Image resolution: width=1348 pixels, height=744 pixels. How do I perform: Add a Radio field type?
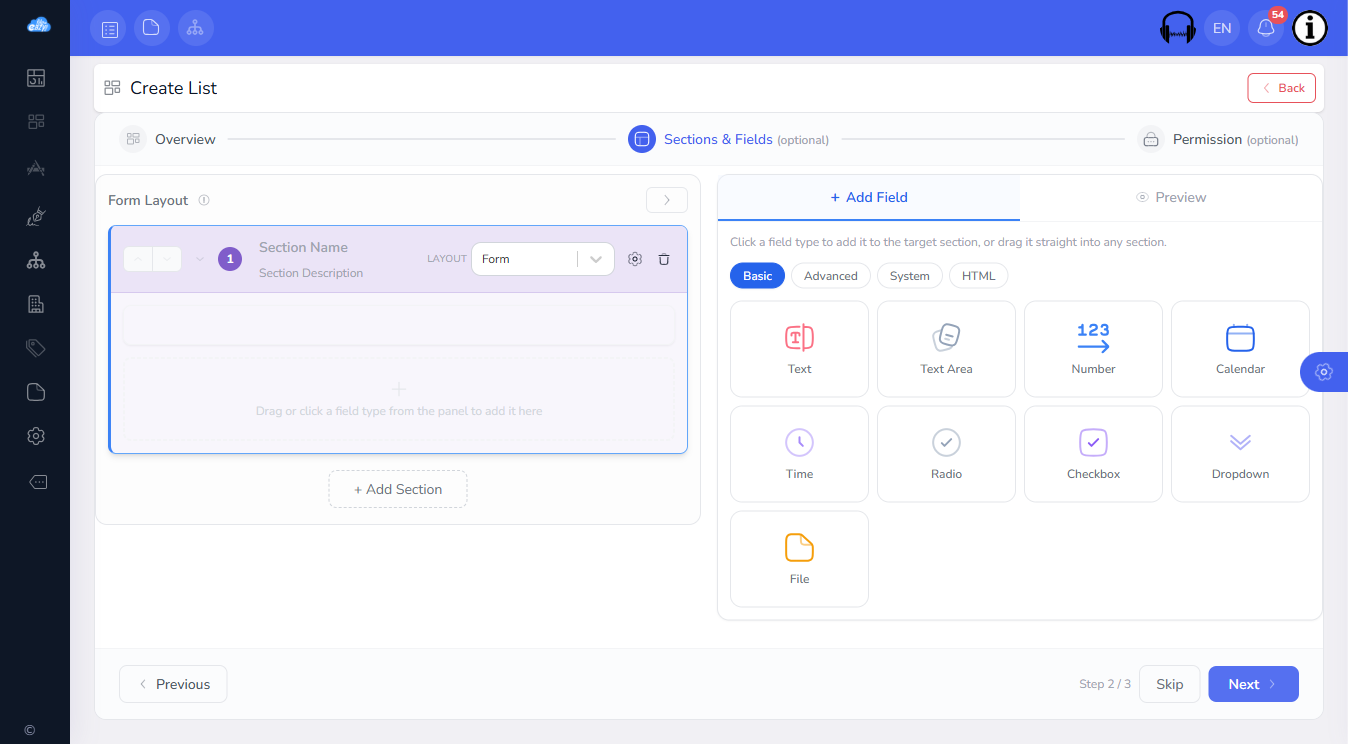coord(946,454)
